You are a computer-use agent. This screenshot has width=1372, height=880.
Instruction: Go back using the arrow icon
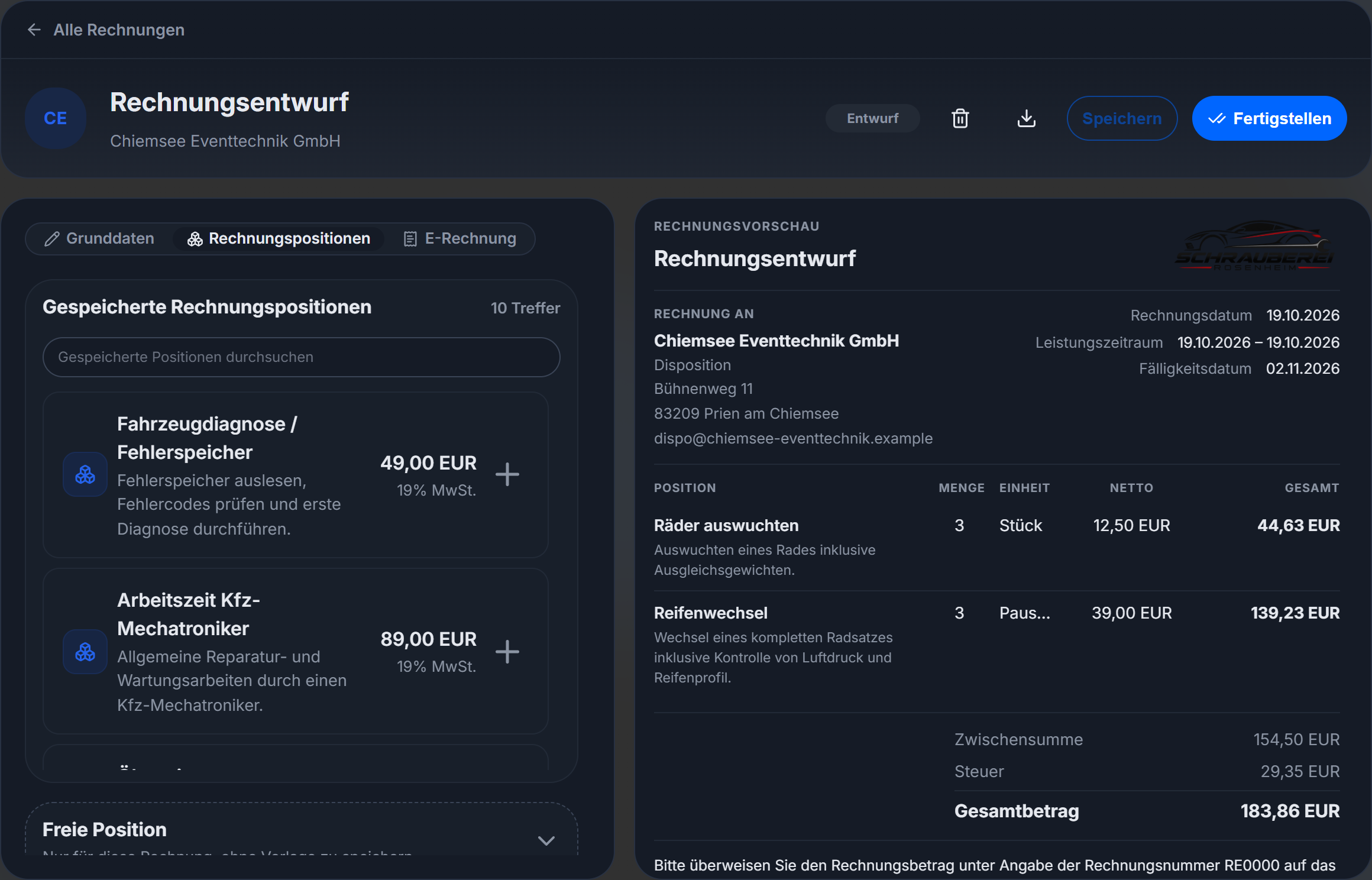[34, 30]
